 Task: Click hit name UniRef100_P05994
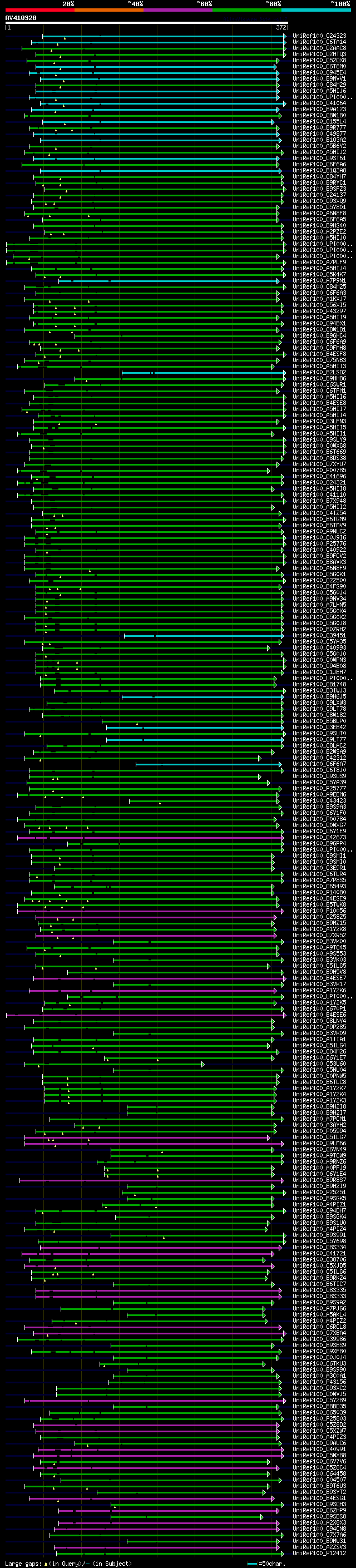point(319,1131)
